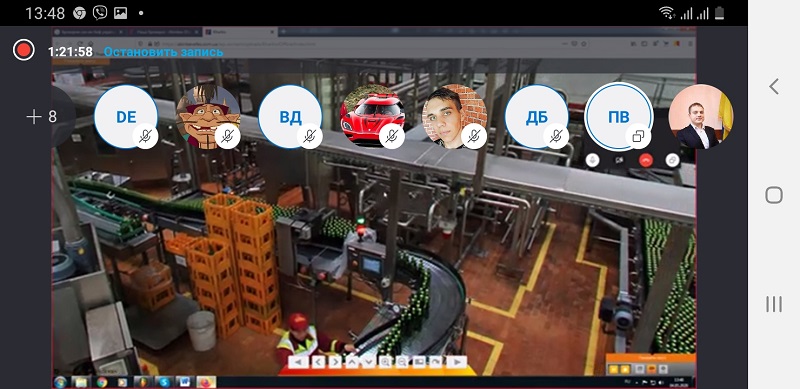The image size is (800, 389).
Task: Tap the screen-share badge on ПВ avatar
Action: tap(638, 136)
